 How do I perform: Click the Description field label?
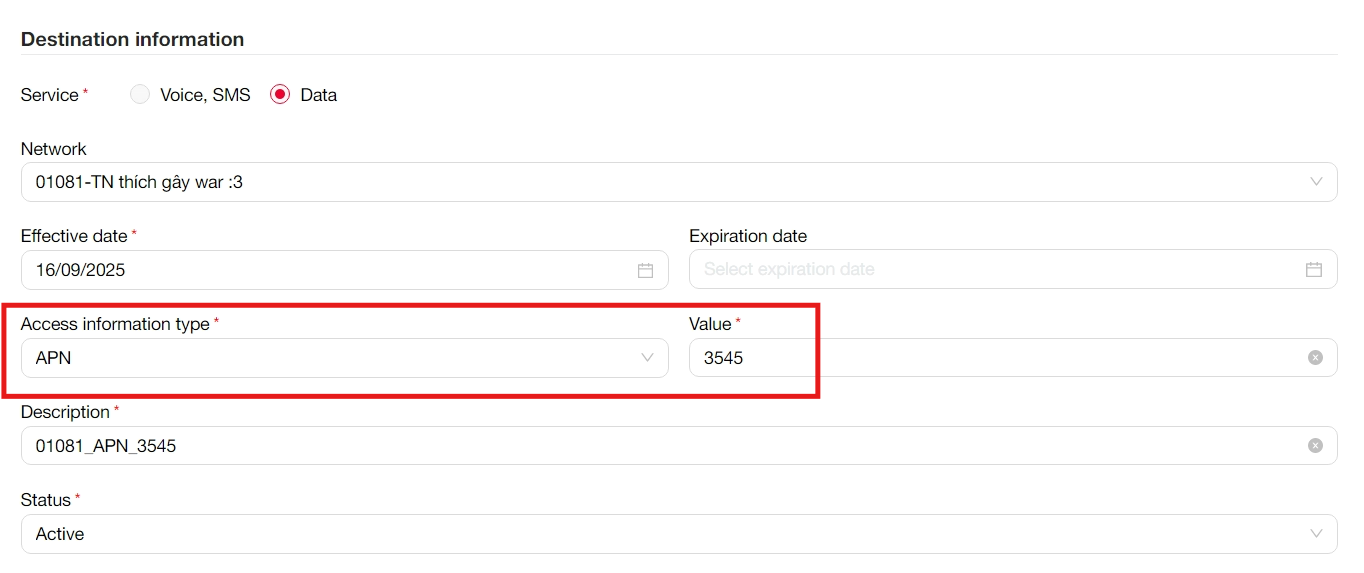coord(65,412)
